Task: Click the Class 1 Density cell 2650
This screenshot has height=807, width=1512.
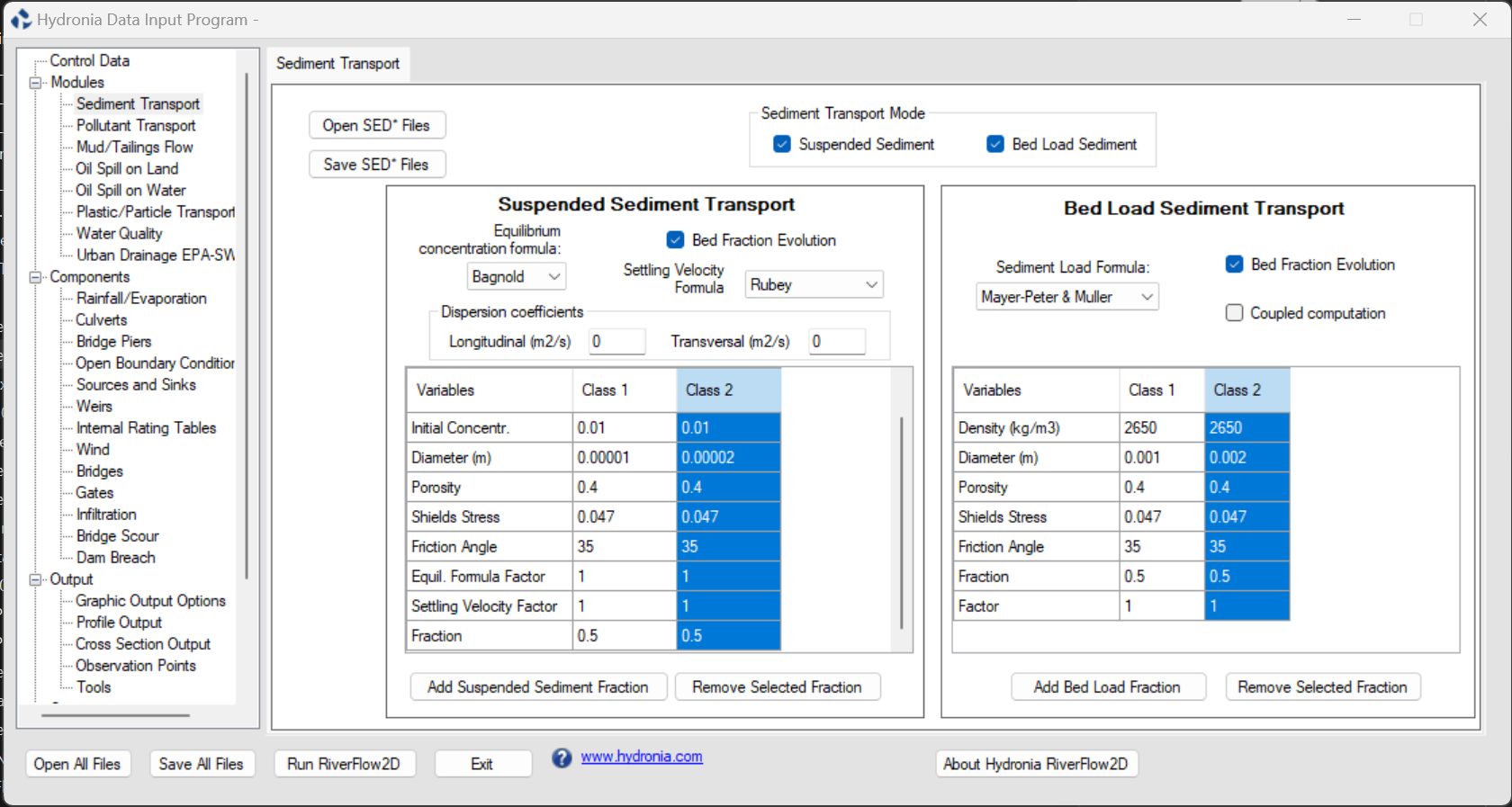Action: (x=1162, y=428)
